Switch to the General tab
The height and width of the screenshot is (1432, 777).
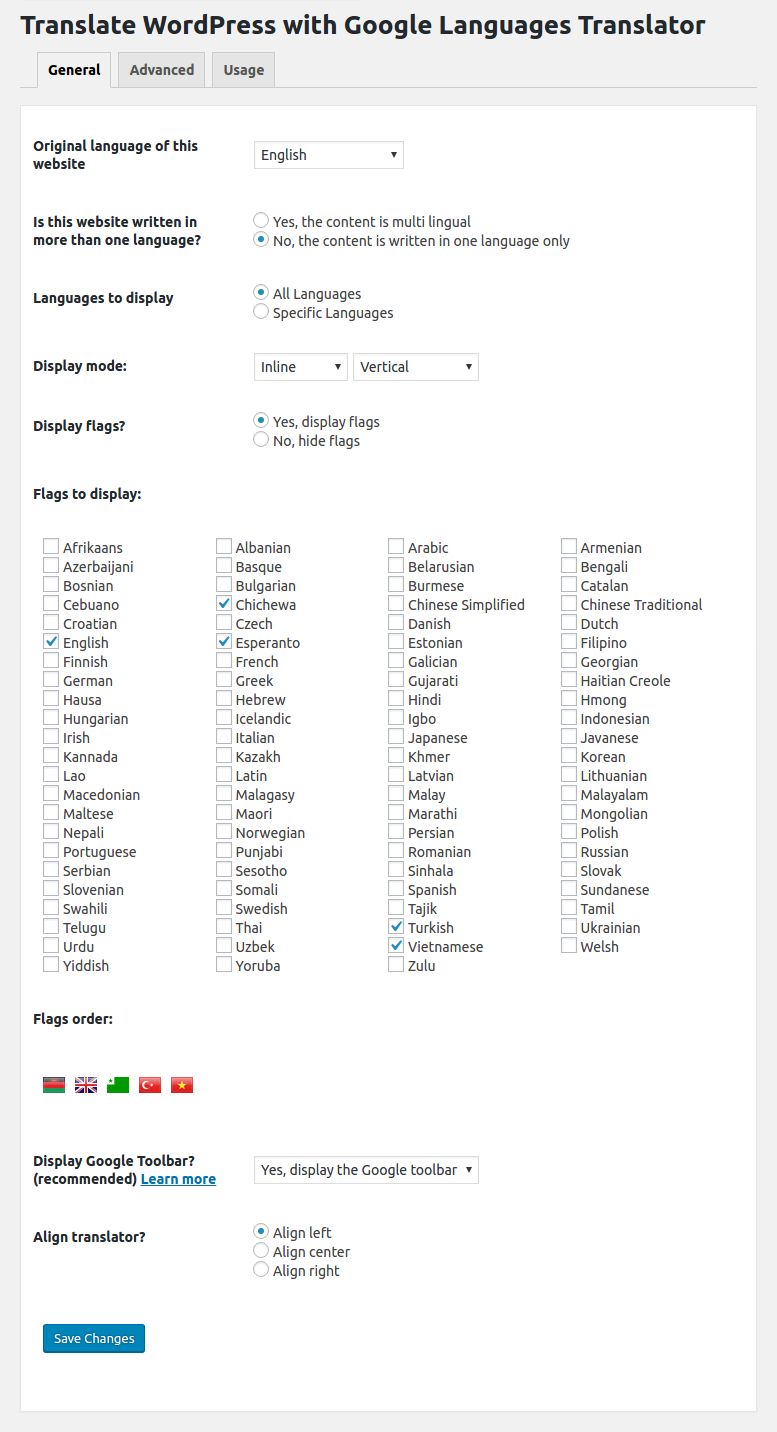[x=74, y=70]
